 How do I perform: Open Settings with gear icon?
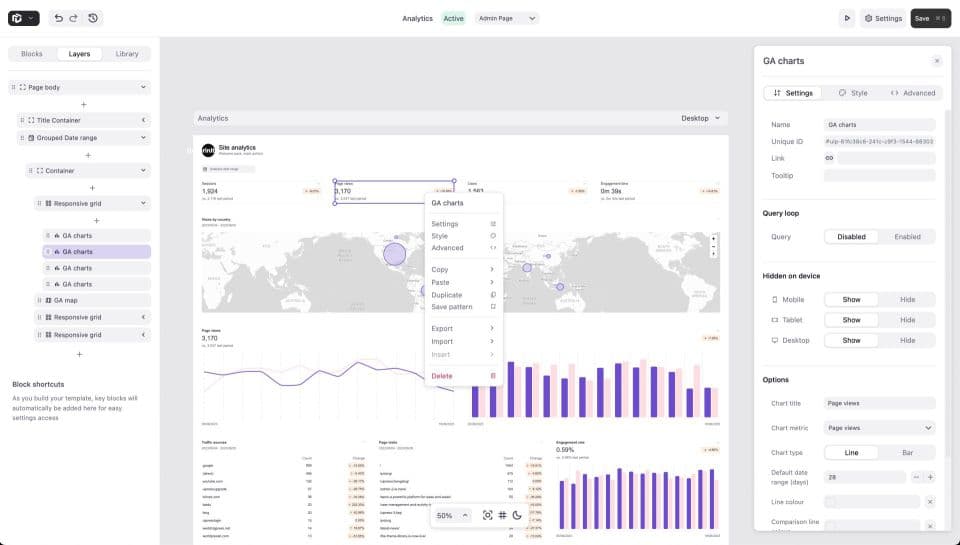click(883, 18)
